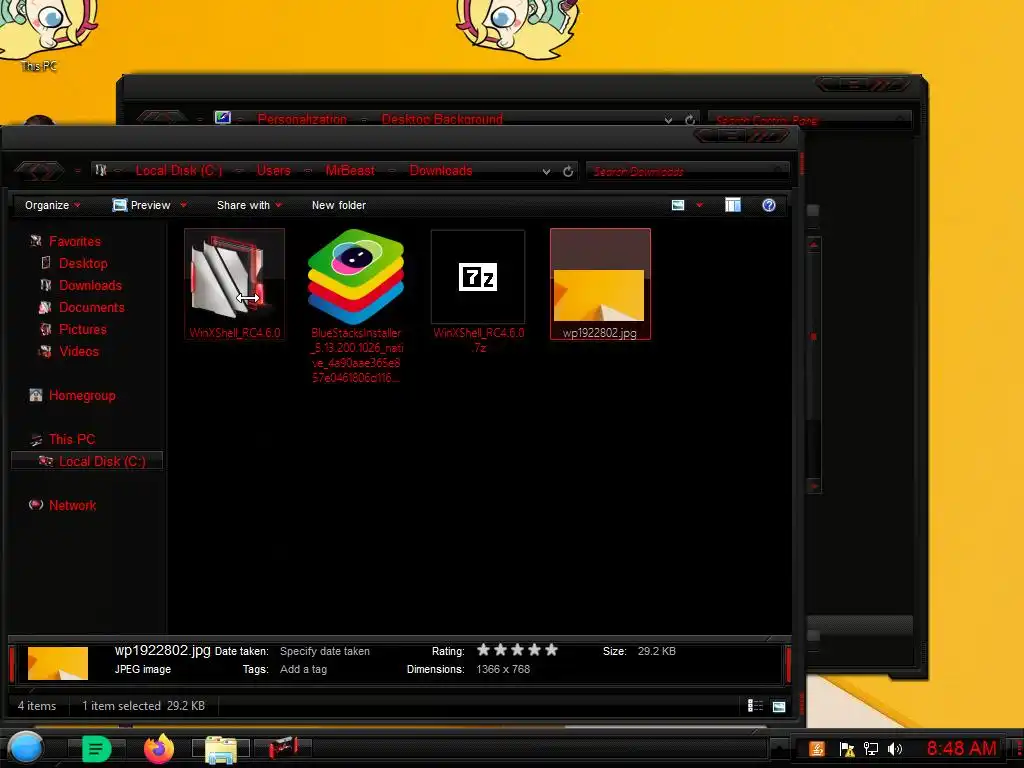This screenshot has height=768, width=1024.
Task: Open Pictures in navigation pane
Action: pos(82,329)
